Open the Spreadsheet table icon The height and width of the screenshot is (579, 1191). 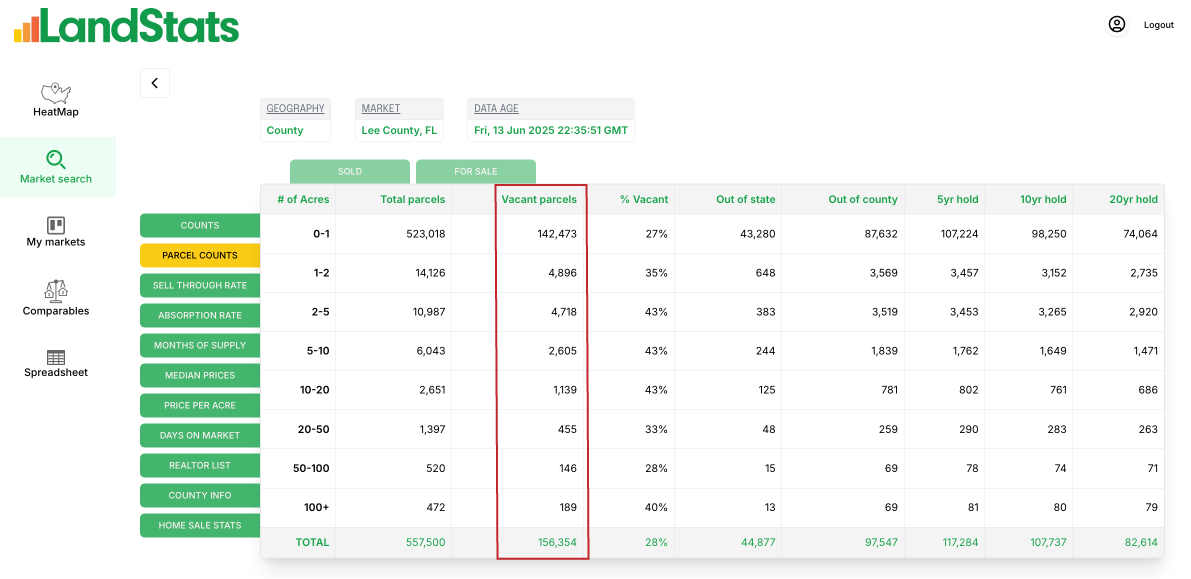point(56,357)
